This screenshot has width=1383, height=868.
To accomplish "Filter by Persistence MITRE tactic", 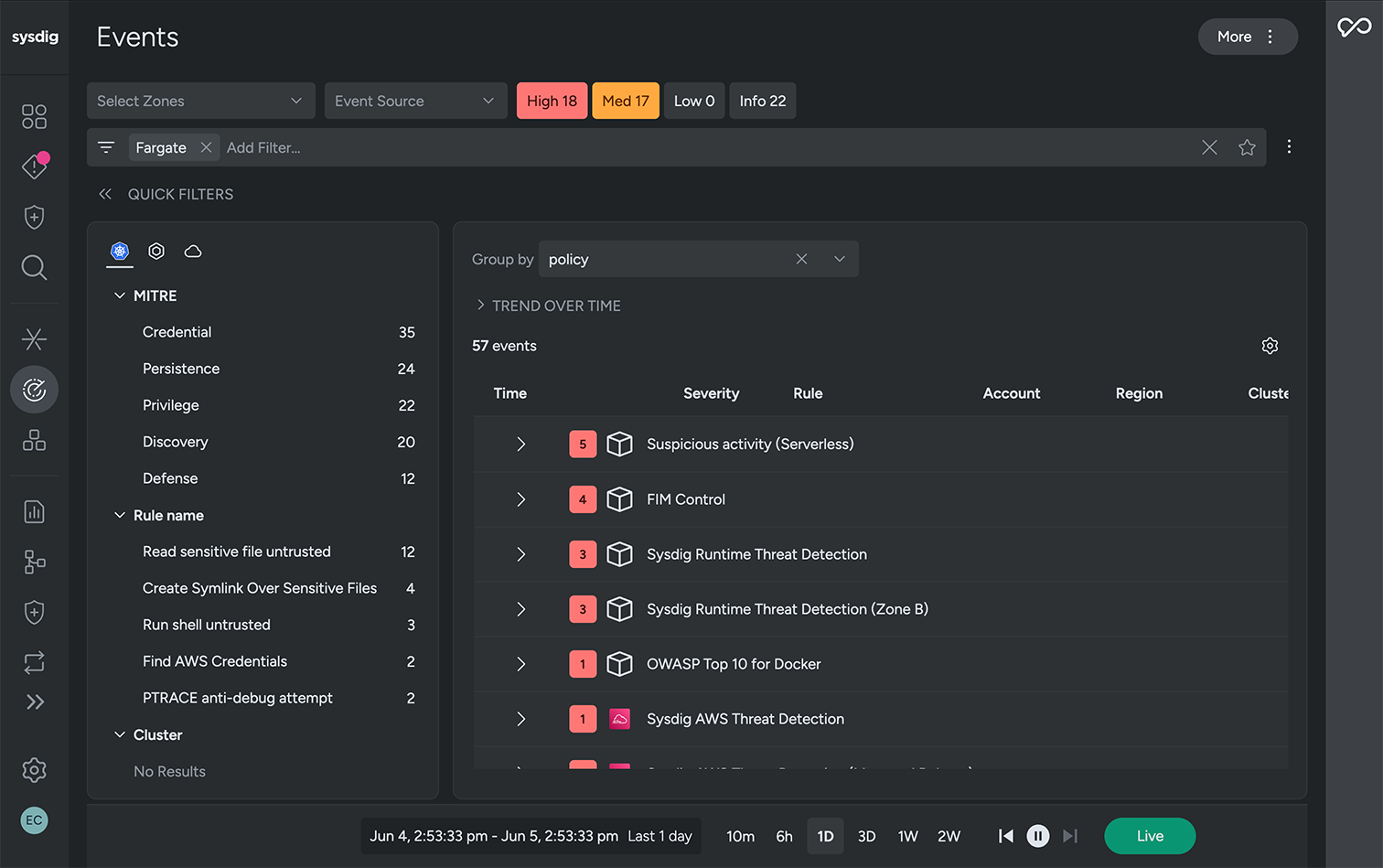I will (279, 369).
